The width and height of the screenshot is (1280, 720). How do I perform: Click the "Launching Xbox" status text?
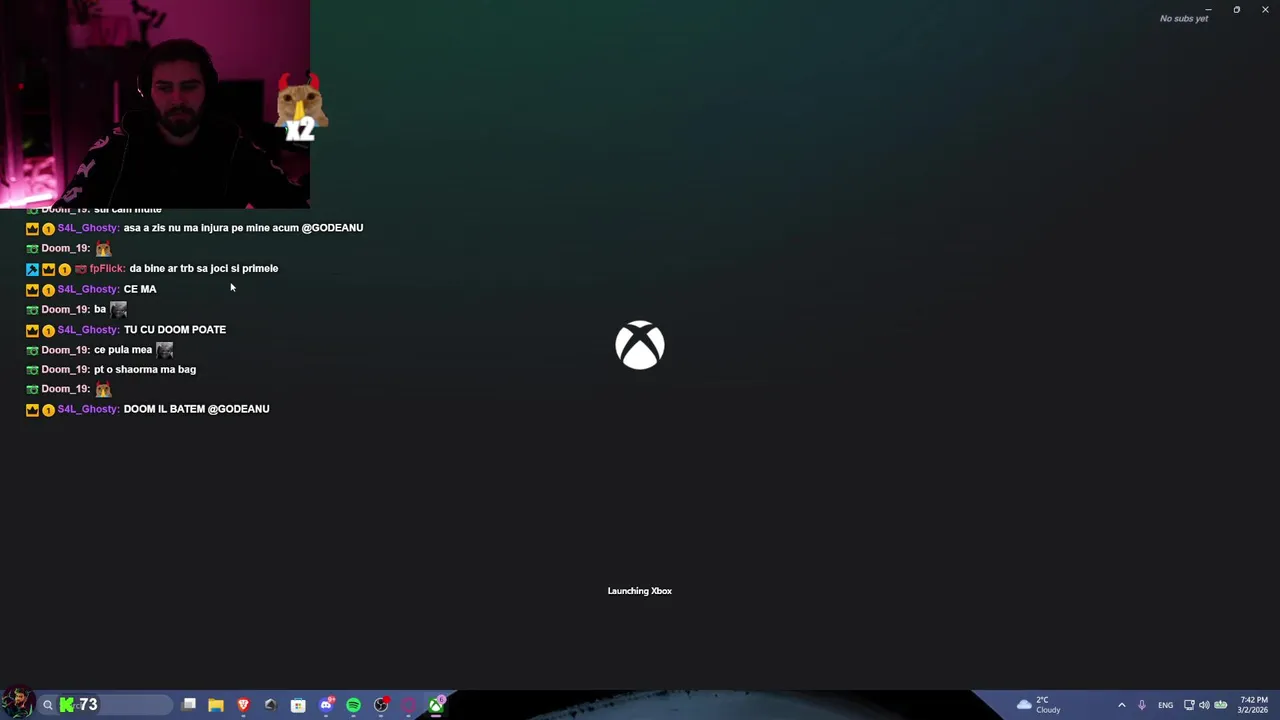640,591
